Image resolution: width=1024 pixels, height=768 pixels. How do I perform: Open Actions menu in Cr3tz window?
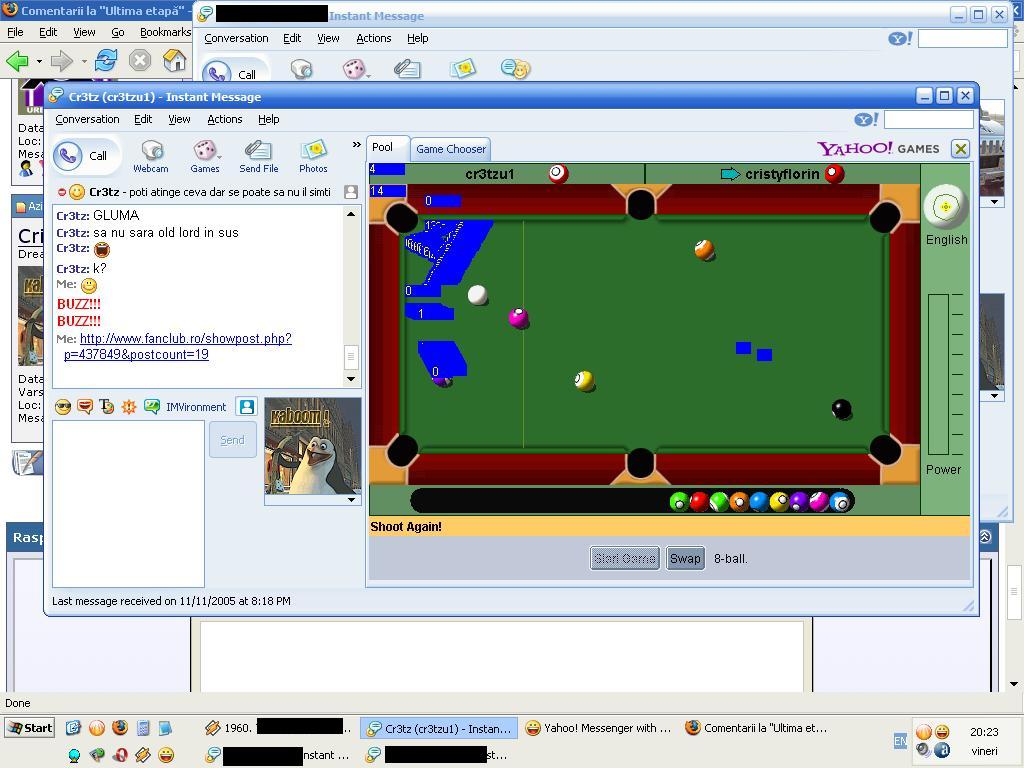[x=225, y=120]
